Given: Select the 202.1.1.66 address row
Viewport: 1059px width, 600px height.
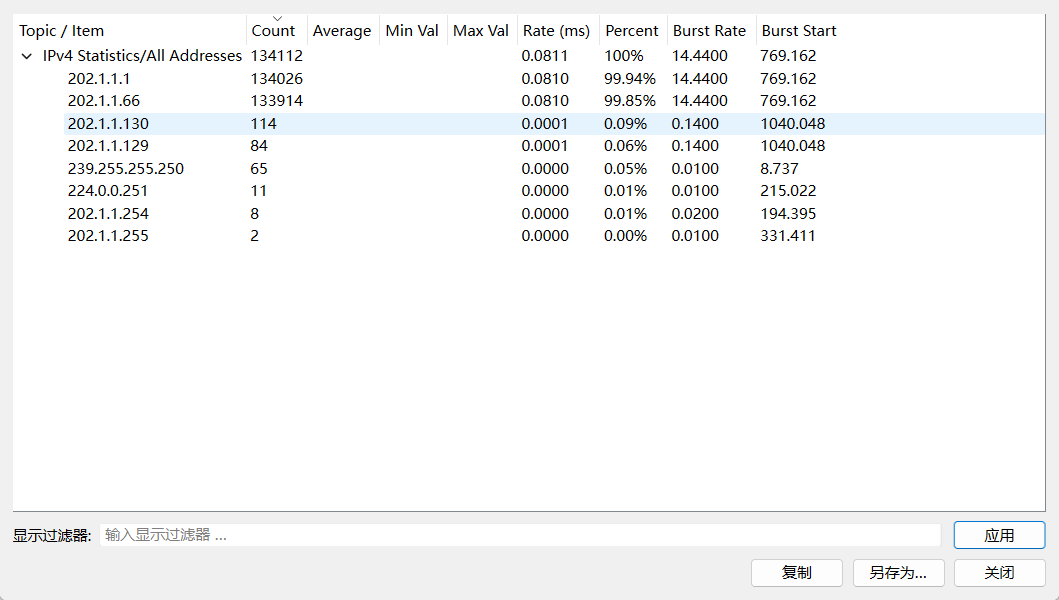Looking at the screenshot, I should pyautogui.click(x=529, y=101).
